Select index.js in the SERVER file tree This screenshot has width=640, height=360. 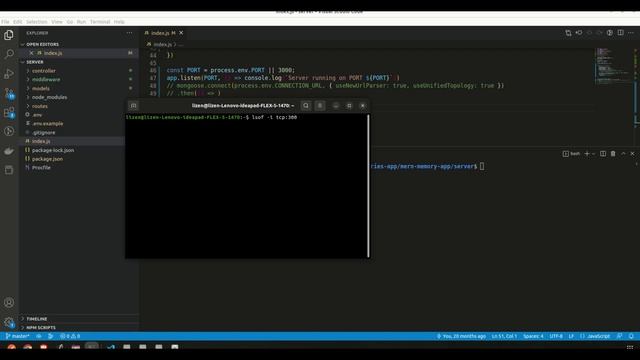tap(41, 141)
